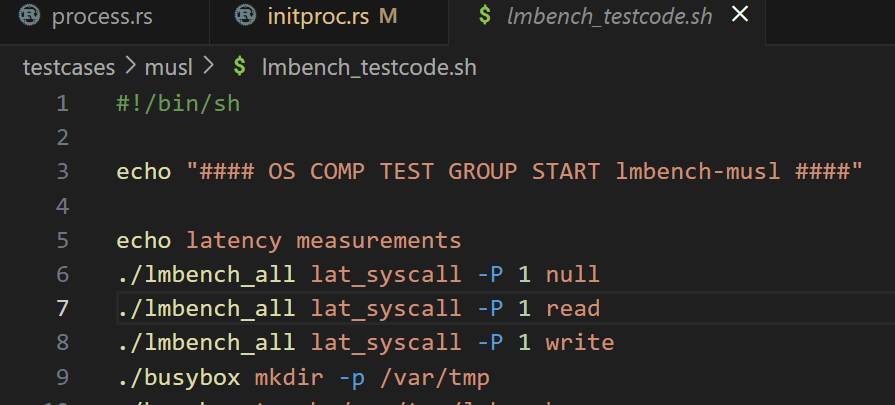895x405 pixels.
Task: Open the musl breadcrumb folder
Action: [x=169, y=68]
